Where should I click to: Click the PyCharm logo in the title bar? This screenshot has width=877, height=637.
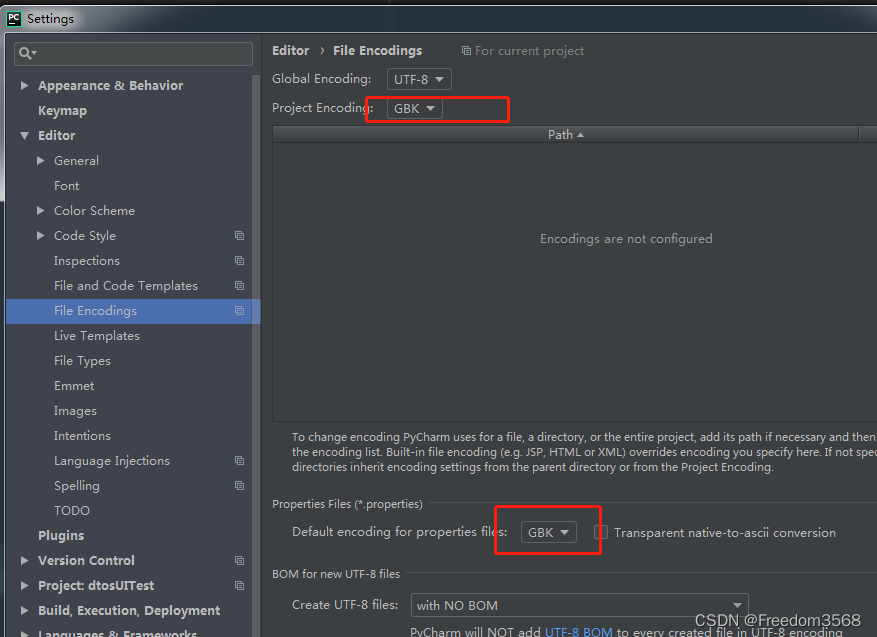pyautogui.click(x=13, y=17)
